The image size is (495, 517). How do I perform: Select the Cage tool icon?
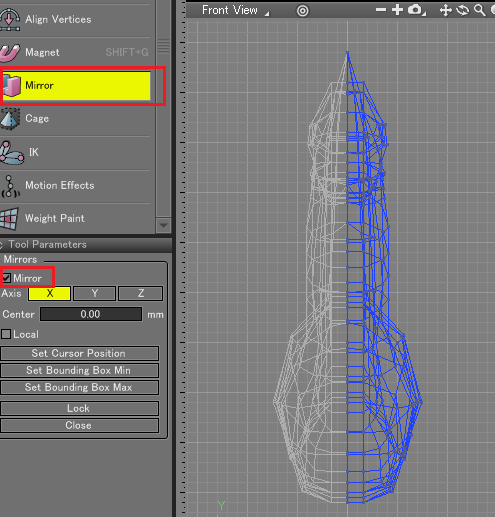point(10,119)
